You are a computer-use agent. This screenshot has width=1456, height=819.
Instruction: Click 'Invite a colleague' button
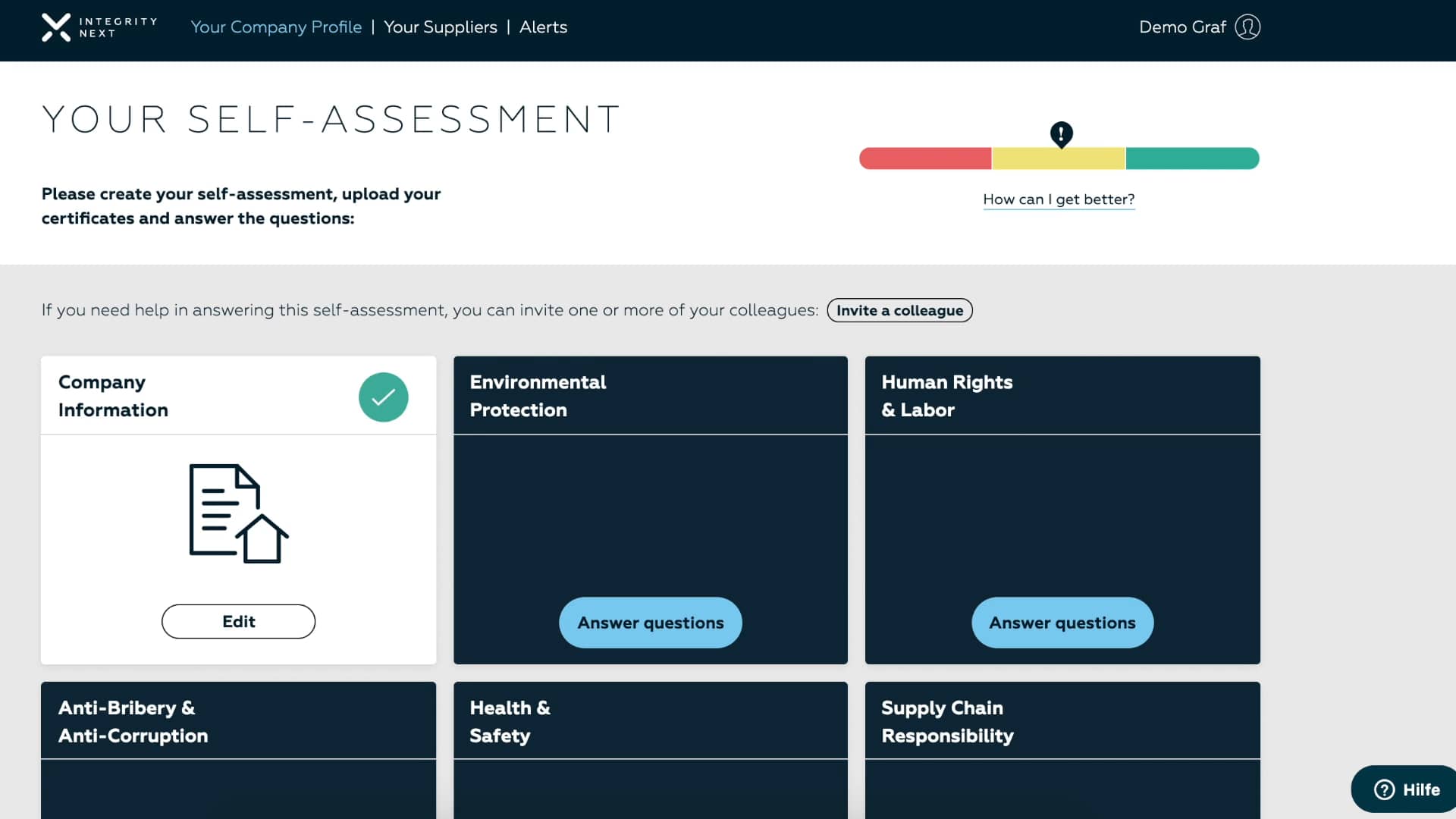pyautogui.click(x=899, y=309)
